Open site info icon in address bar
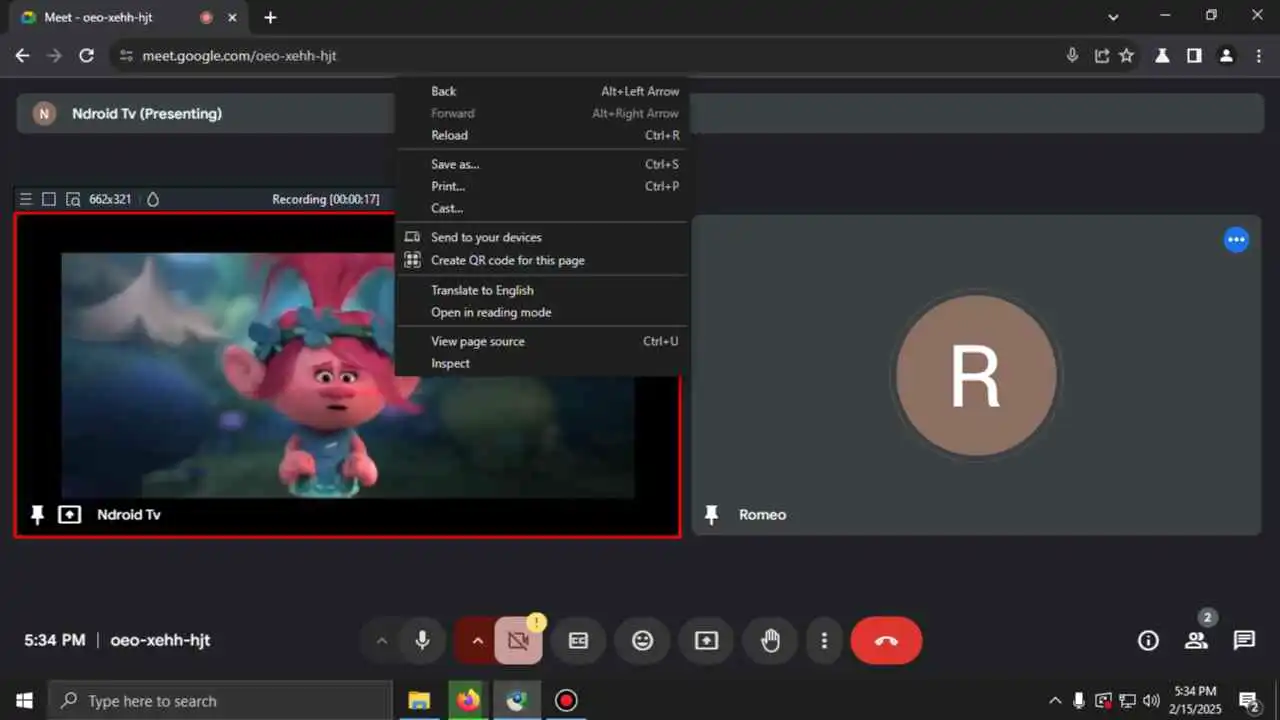 pos(125,56)
